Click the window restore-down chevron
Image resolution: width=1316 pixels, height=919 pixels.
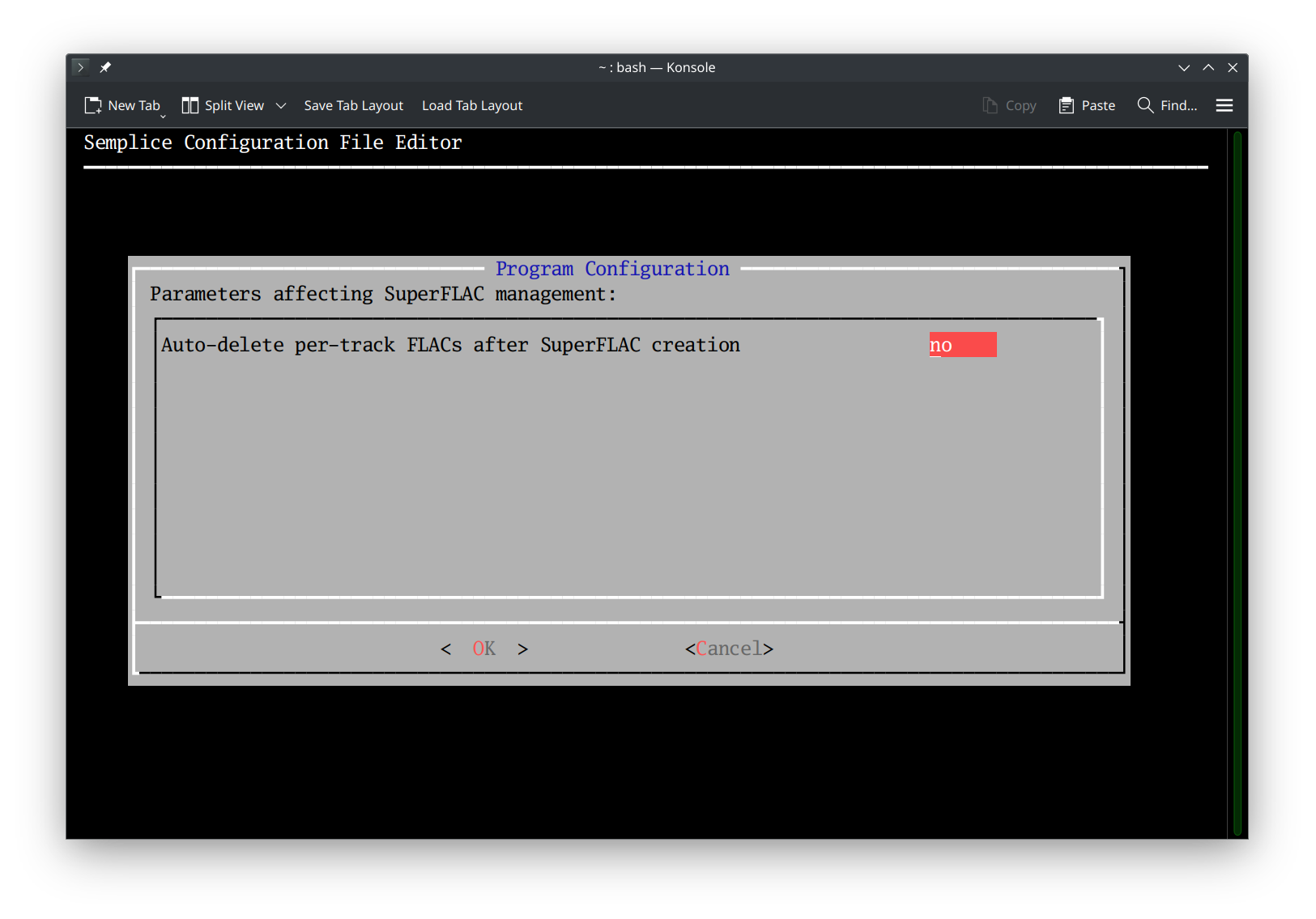(x=1184, y=67)
